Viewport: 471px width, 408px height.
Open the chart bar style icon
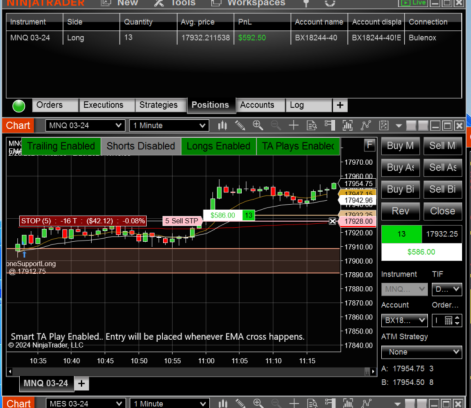tap(222, 126)
